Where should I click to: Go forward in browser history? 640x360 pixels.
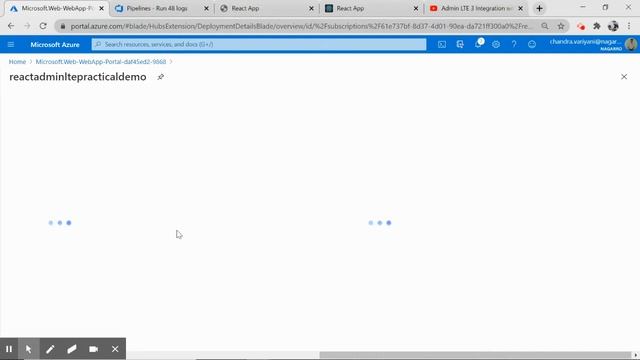27,26
